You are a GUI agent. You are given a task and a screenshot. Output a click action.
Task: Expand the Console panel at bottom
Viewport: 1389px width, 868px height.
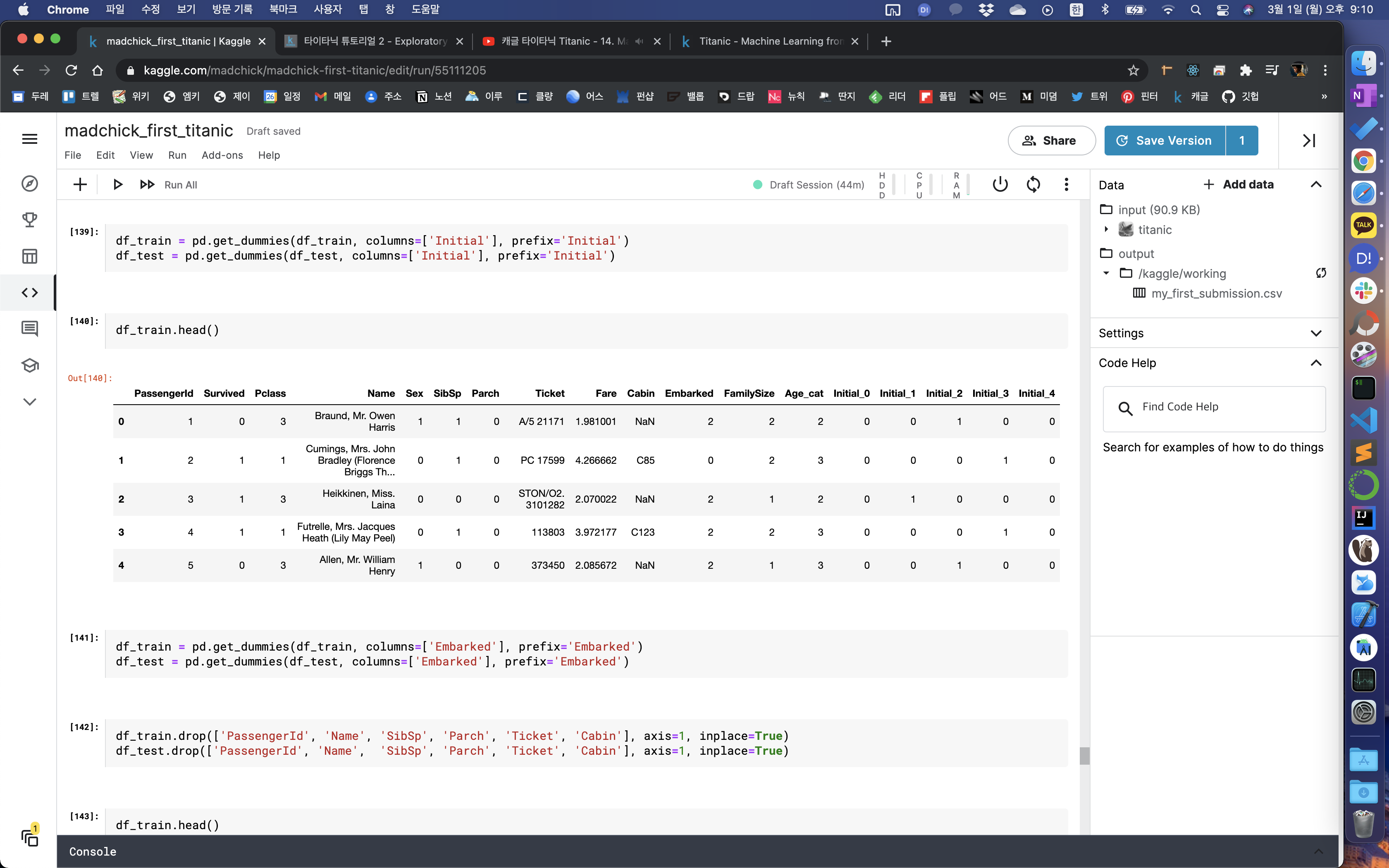coord(1318,851)
